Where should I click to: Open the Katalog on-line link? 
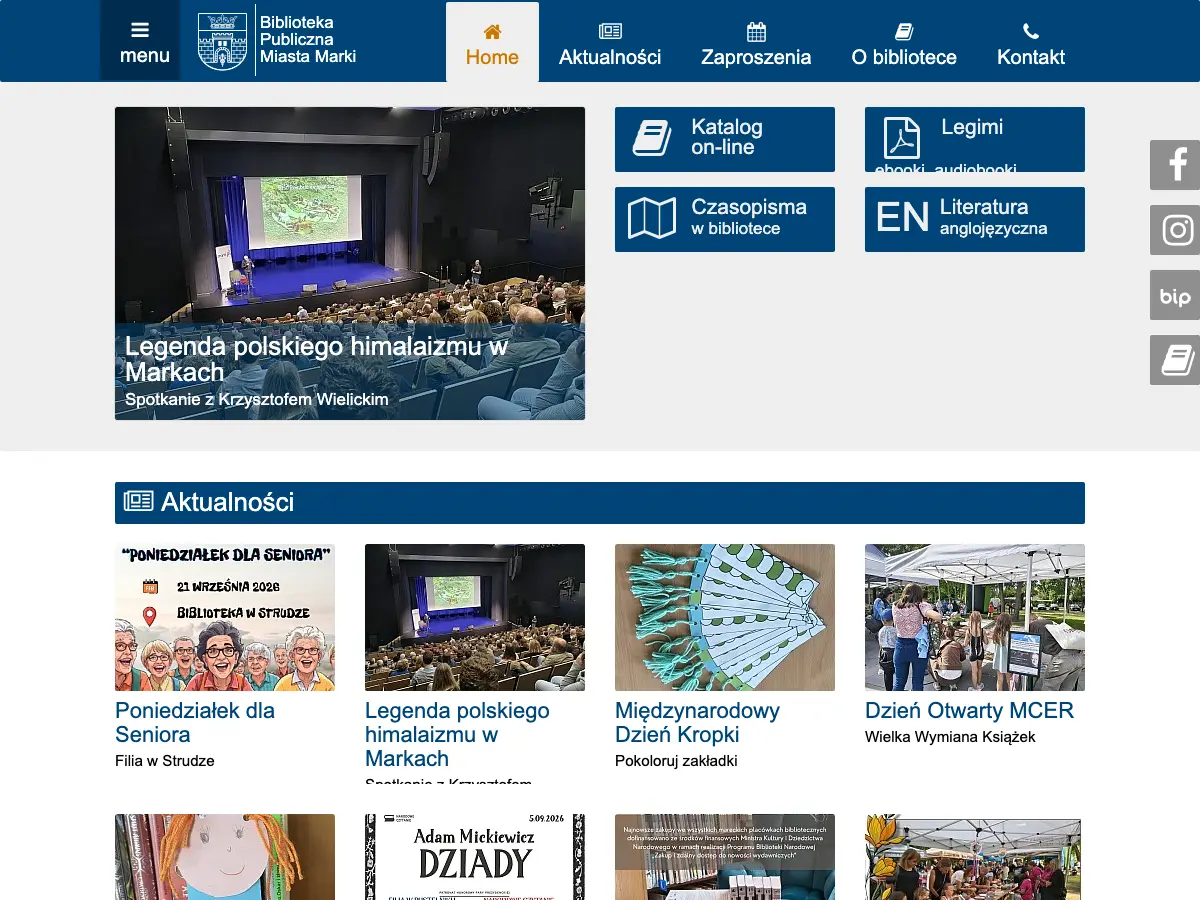coord(725,139)
